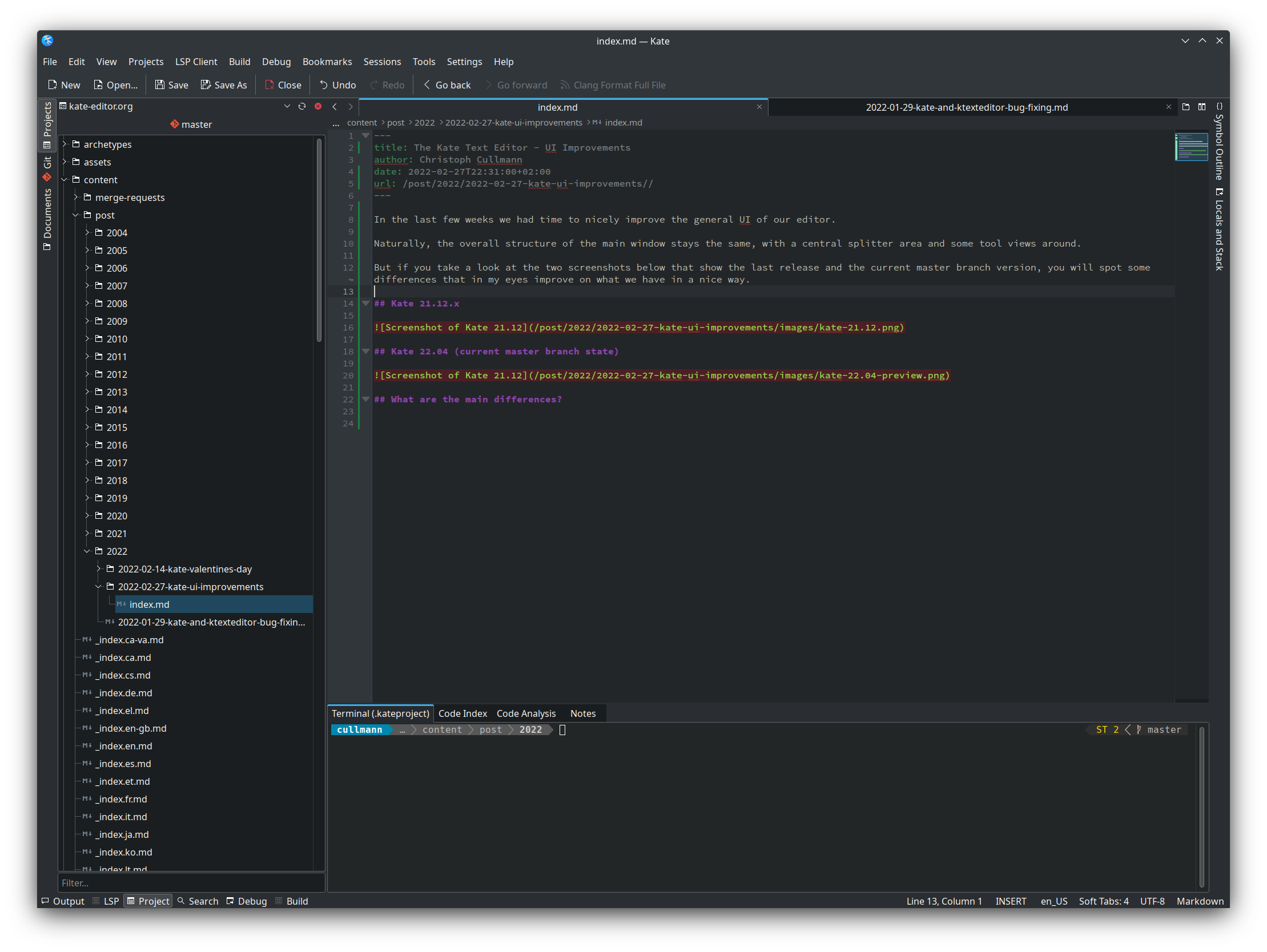Open _index.de.md in project tree

124,693
